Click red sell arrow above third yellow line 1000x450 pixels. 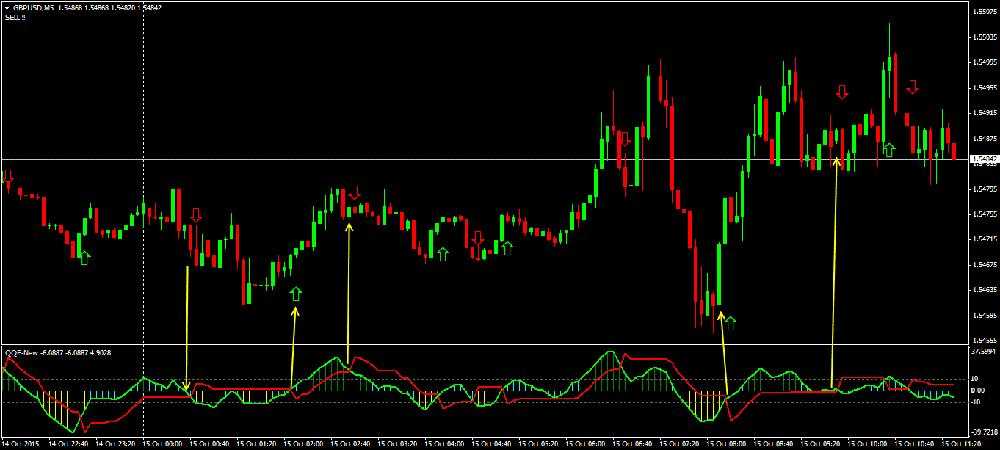(x=354, y=193)
